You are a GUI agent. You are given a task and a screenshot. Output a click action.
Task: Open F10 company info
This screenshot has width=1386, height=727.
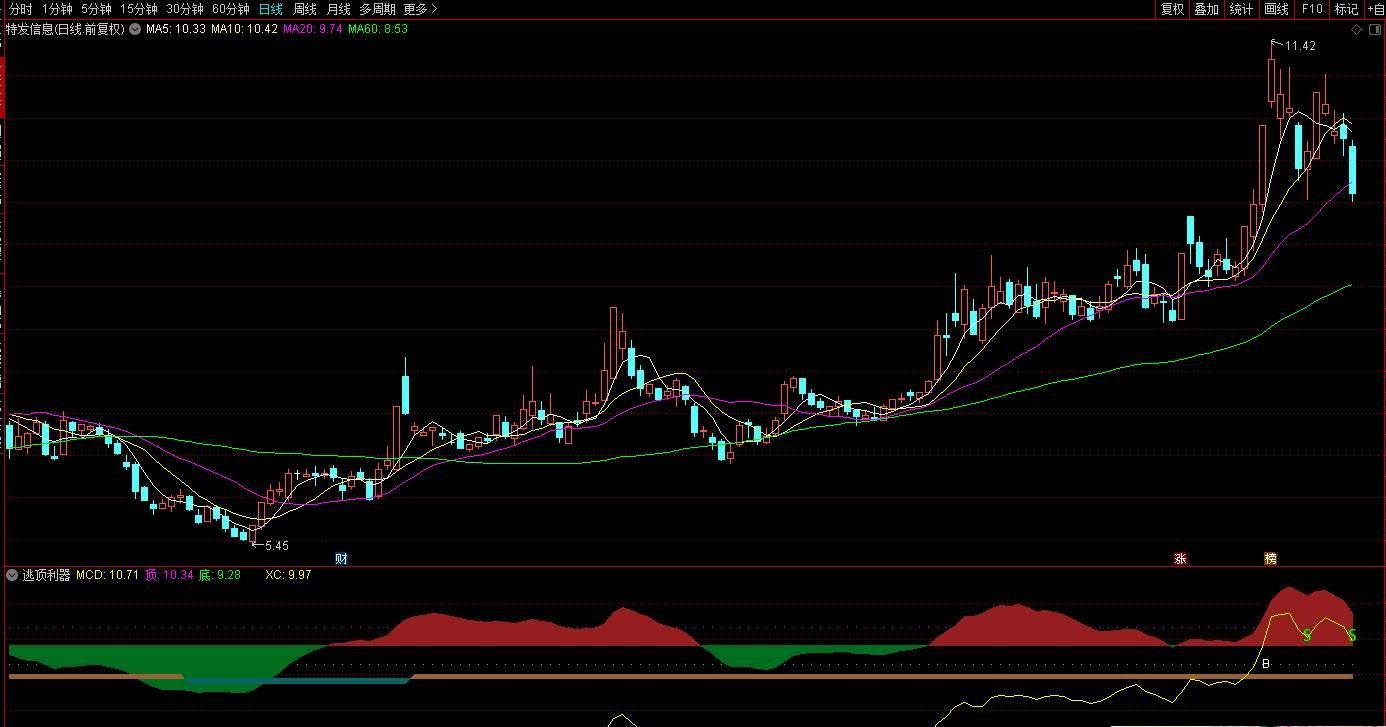pos(1311,9)
